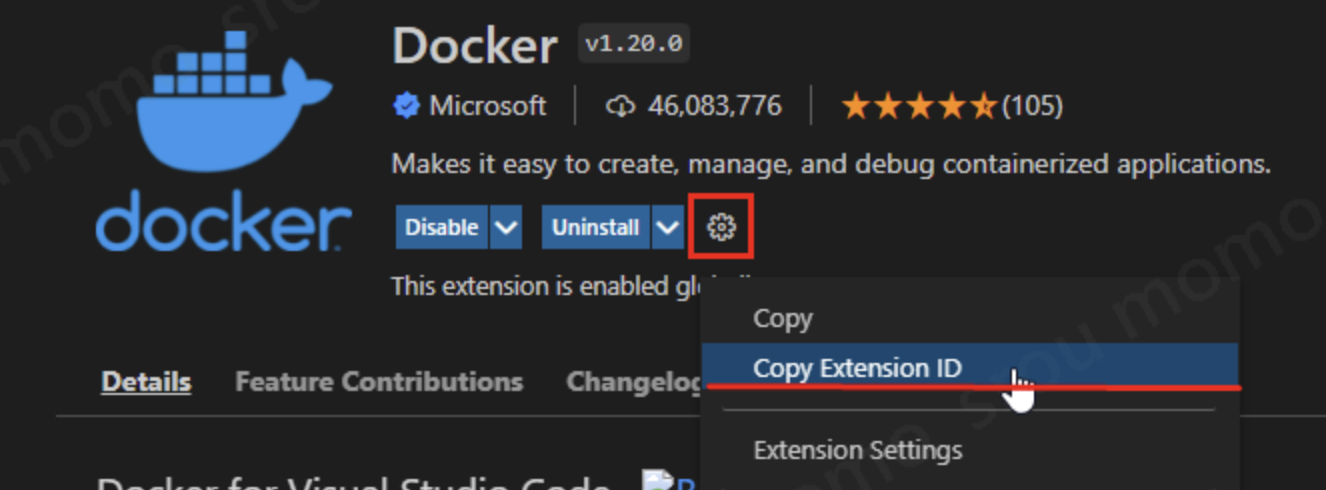Click the verified publisher badge next to Microsoft
Viewport: 1326px width, 490px height.
coord(406,105)
